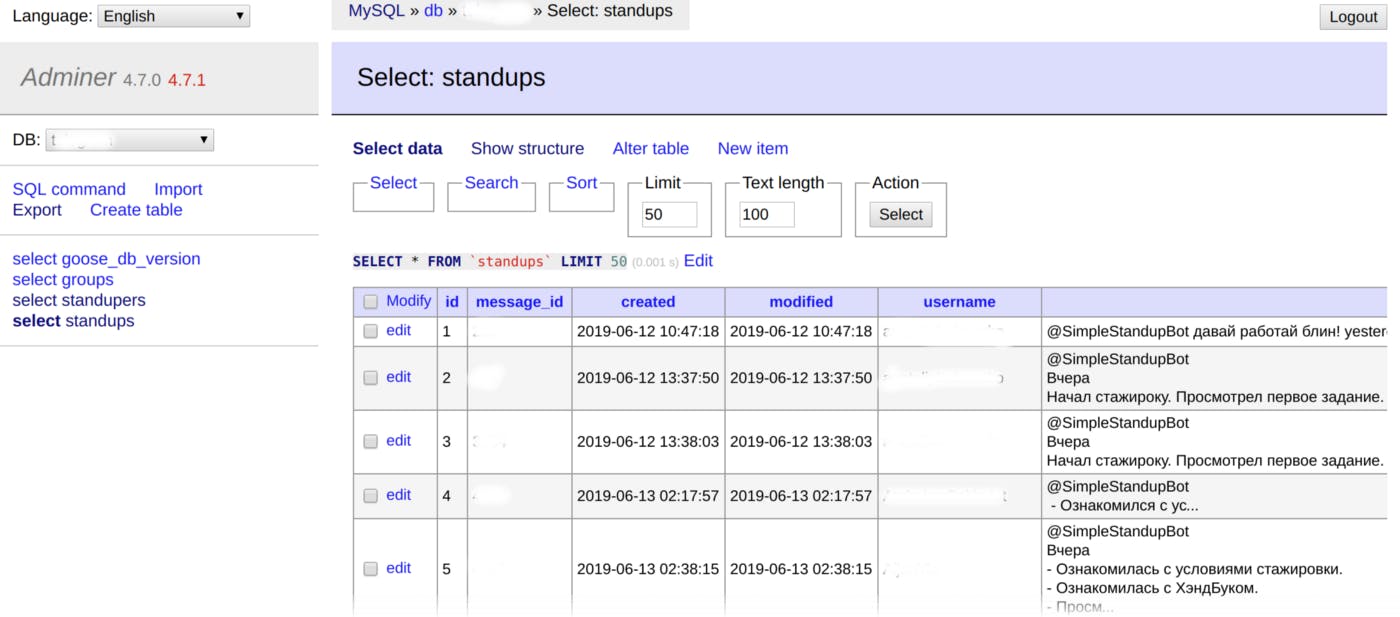Click the edit link for row id 5

click(x=398, y=568)
